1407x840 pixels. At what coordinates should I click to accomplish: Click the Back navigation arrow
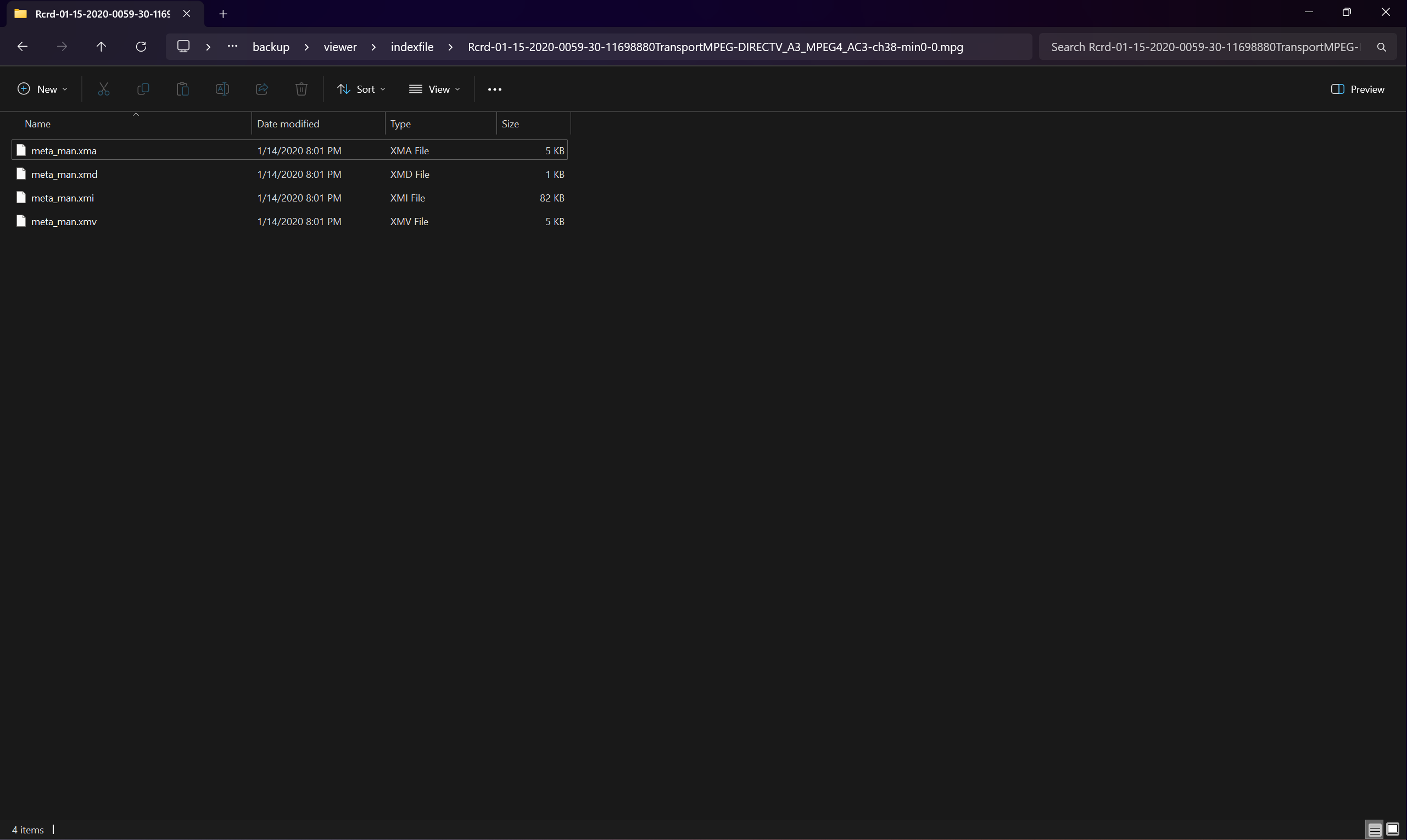[x=23, y=47]
